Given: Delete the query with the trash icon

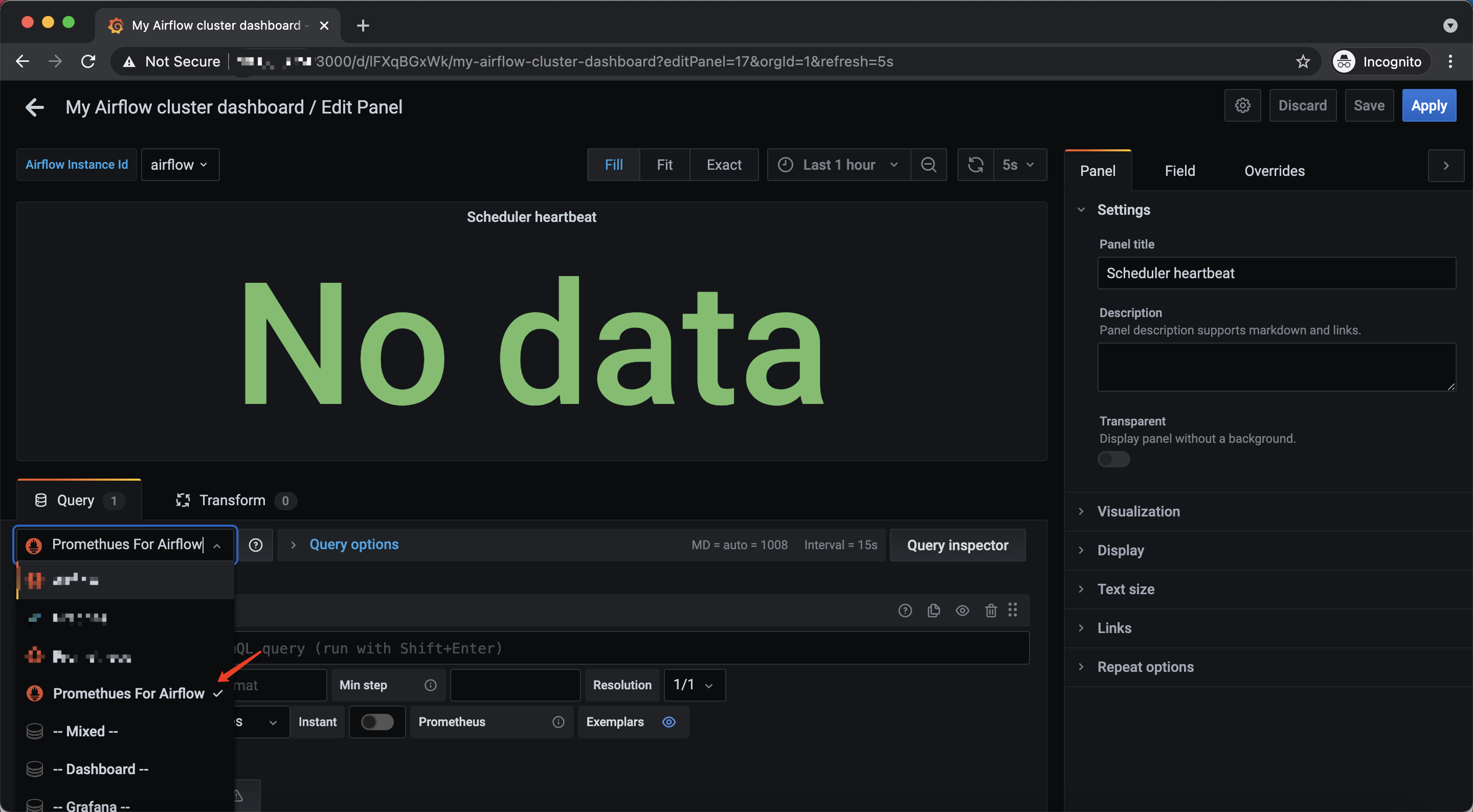Looking at the screenshot, I should point(990,610).
